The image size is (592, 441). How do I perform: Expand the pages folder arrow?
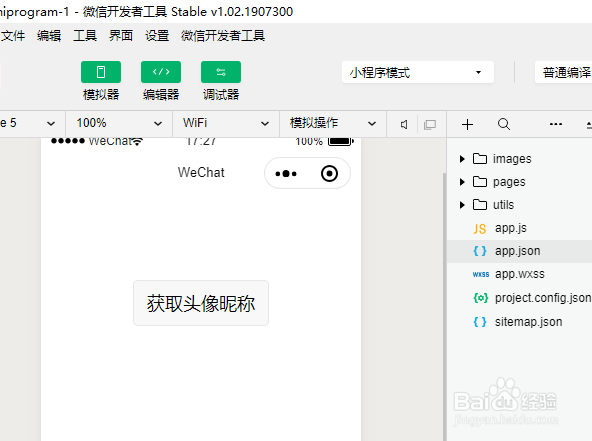(462, 182)
